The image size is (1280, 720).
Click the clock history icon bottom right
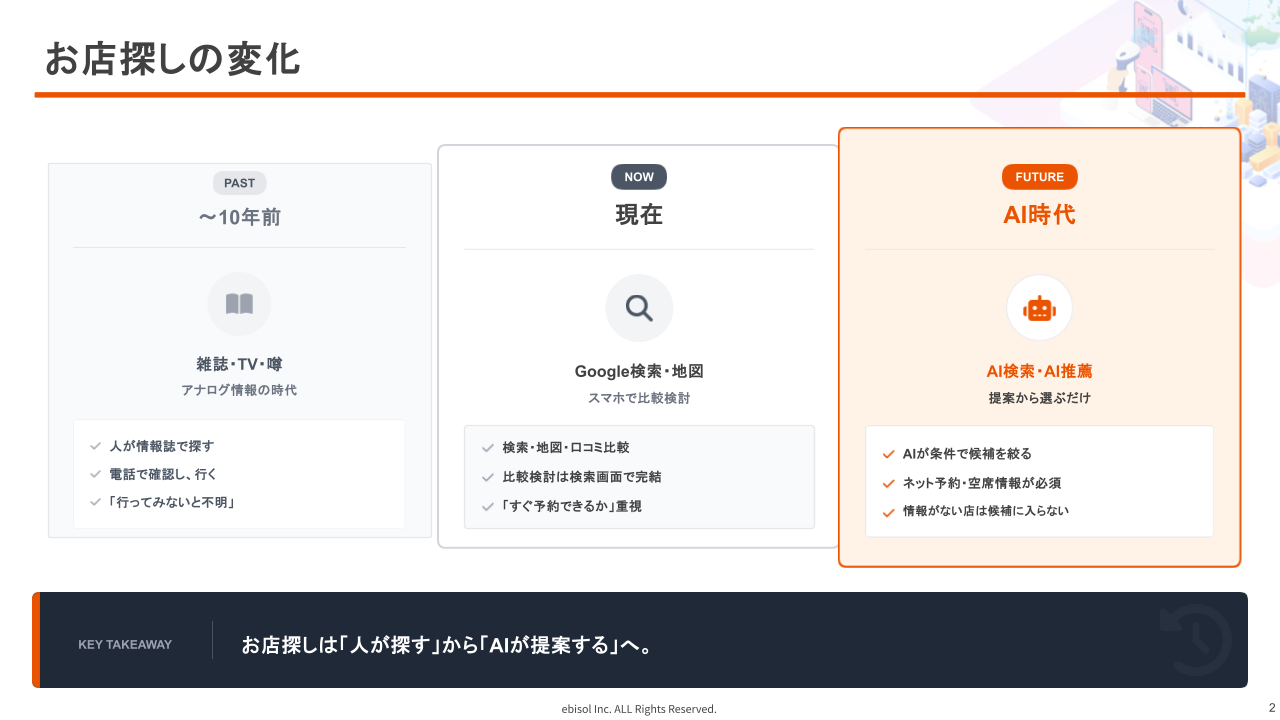tap(1194, 639)
